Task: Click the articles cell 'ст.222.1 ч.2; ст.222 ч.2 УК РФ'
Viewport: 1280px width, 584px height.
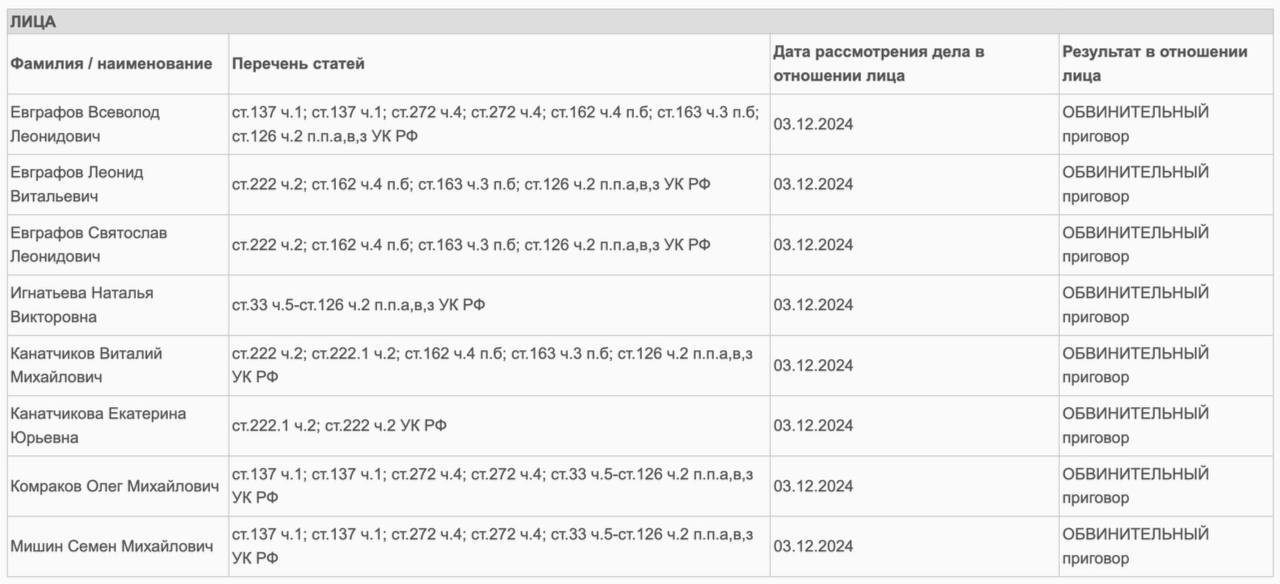Action: tap(339, 426)
